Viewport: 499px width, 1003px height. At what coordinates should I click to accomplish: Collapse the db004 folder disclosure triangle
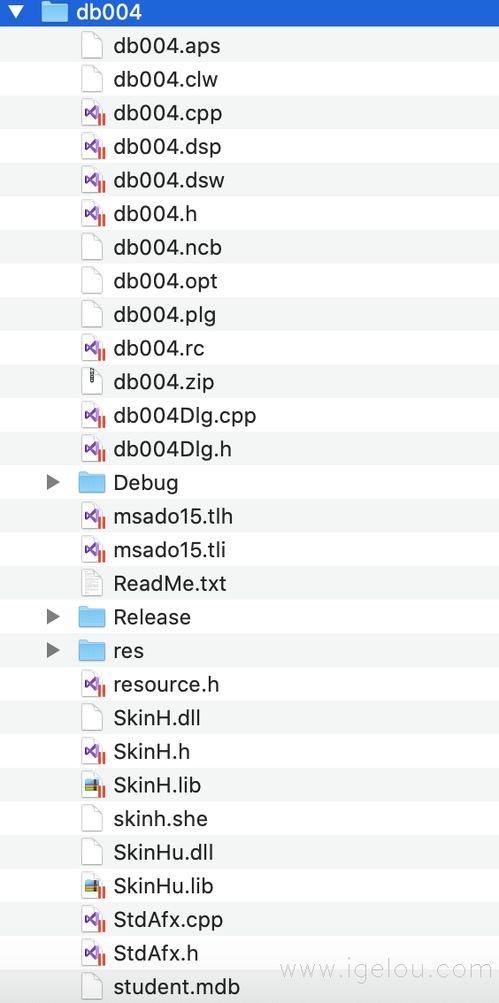pos(15,12)
